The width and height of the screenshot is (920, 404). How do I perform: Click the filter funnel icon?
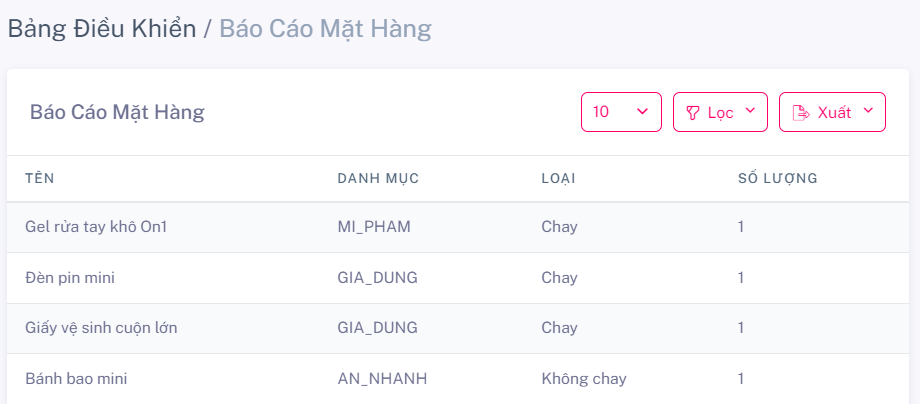coord(693,113)
